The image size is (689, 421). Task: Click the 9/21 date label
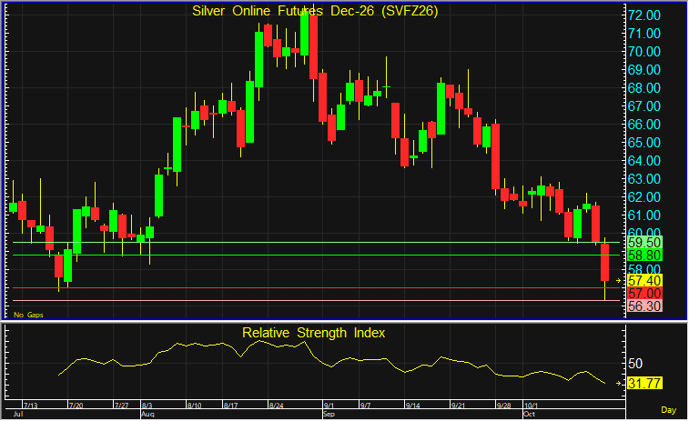coord(458,405)
